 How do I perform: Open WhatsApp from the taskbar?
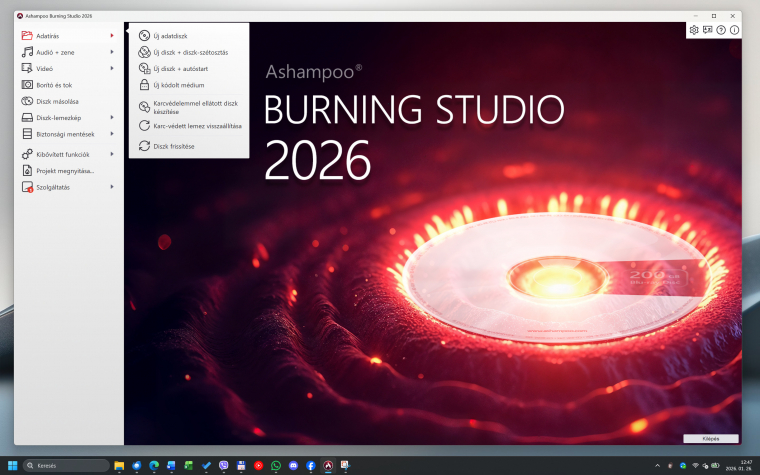point(276,465)
